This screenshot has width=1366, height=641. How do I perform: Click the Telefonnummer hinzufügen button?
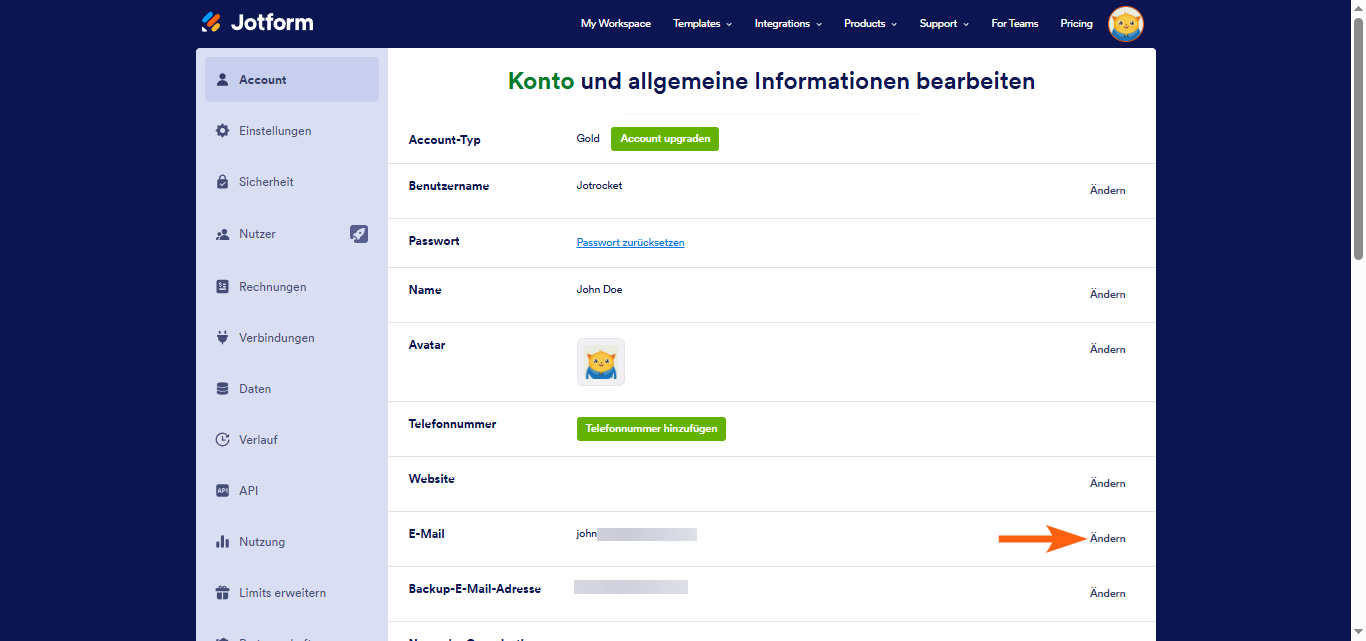click(x=651, y=429)
